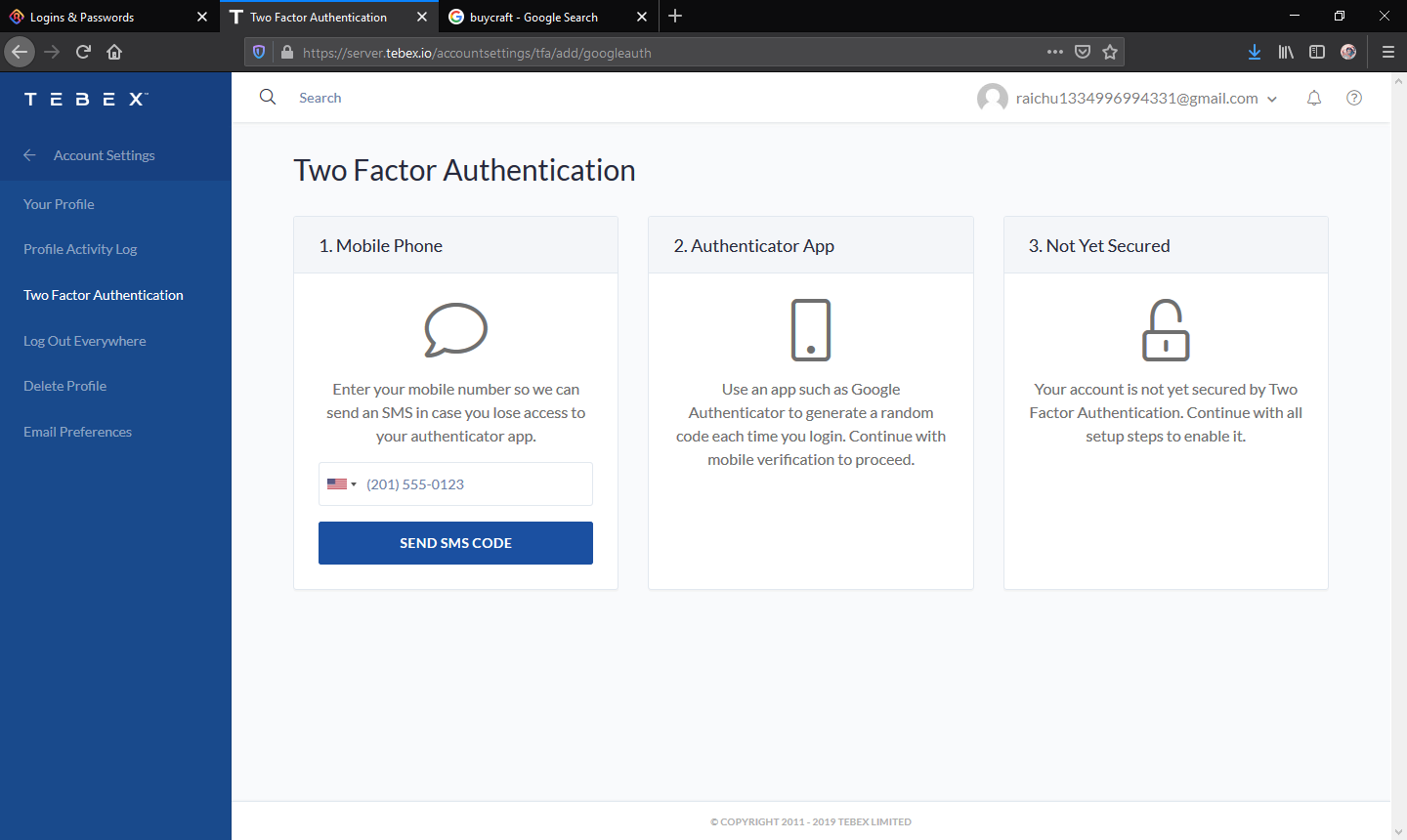1407x840 pixels.
Task: Open Firefox hamburger menu
Action: [1387, 52]
